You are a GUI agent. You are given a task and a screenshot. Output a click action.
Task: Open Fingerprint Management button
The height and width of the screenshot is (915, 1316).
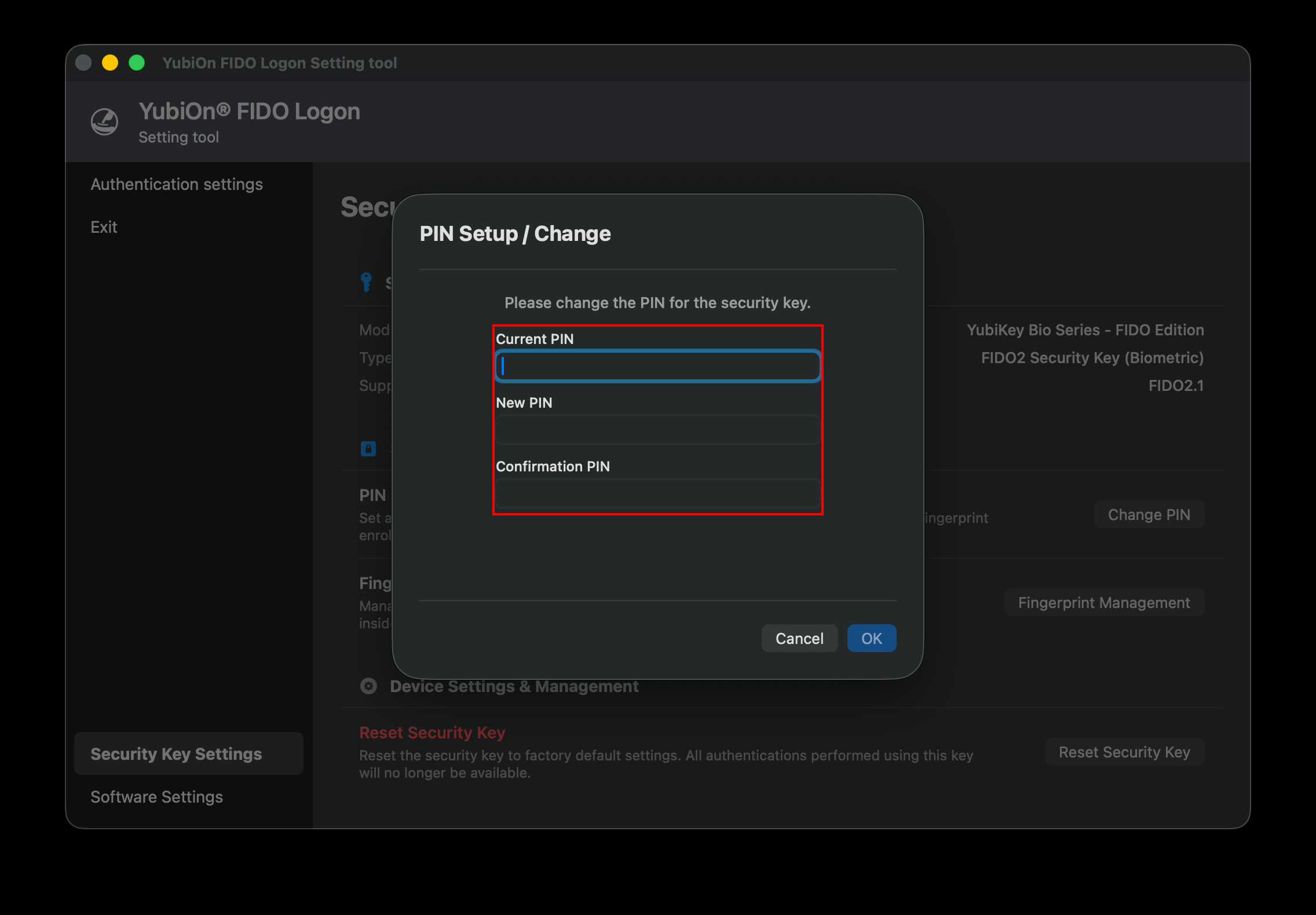[1104, 602]
